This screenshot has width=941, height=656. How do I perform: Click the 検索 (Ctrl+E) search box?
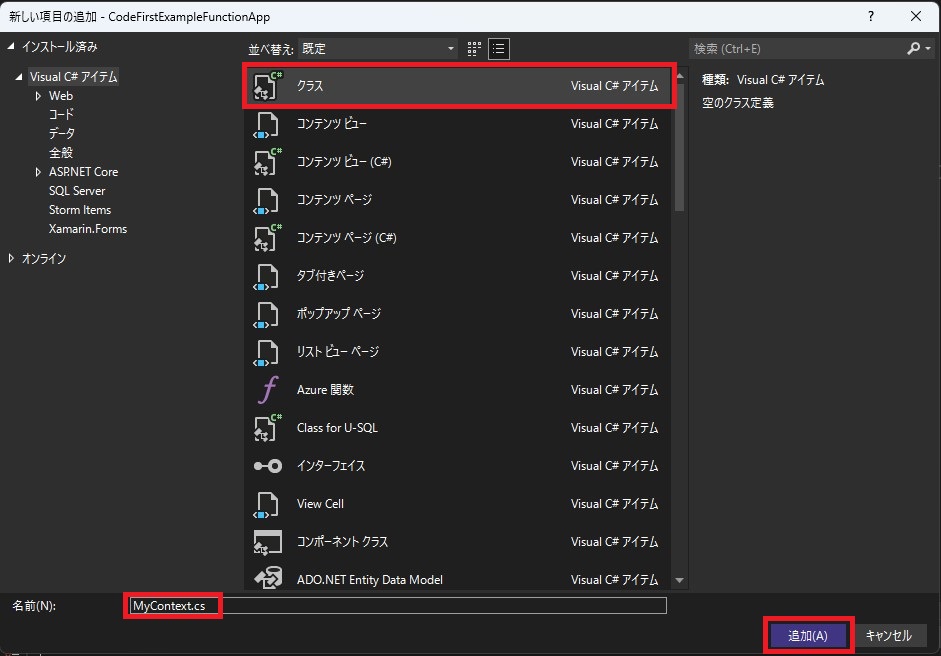click(x=798, y=49)
